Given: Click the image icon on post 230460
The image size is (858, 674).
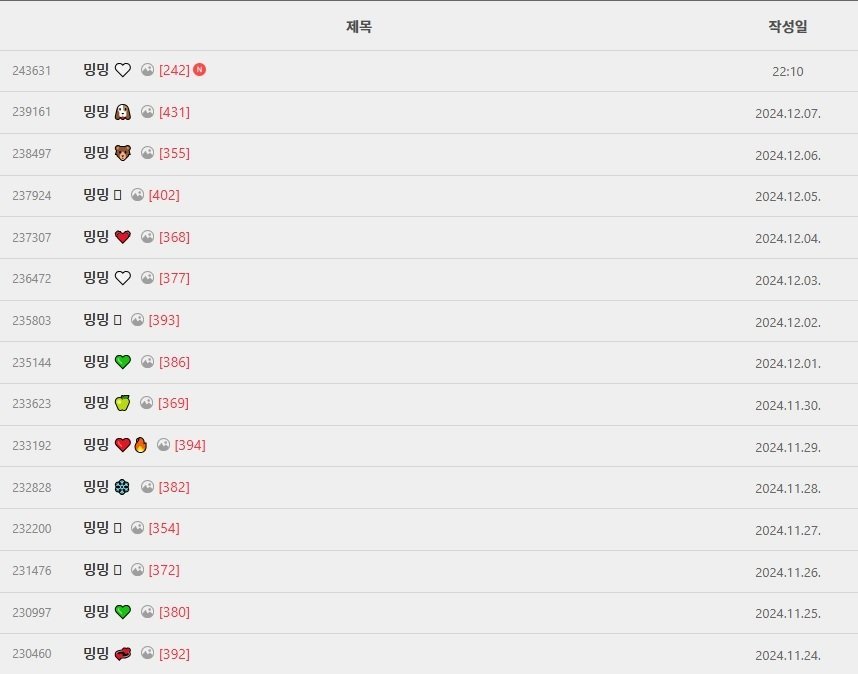Looking at the screenshot, I should click(x=147, y=653).
